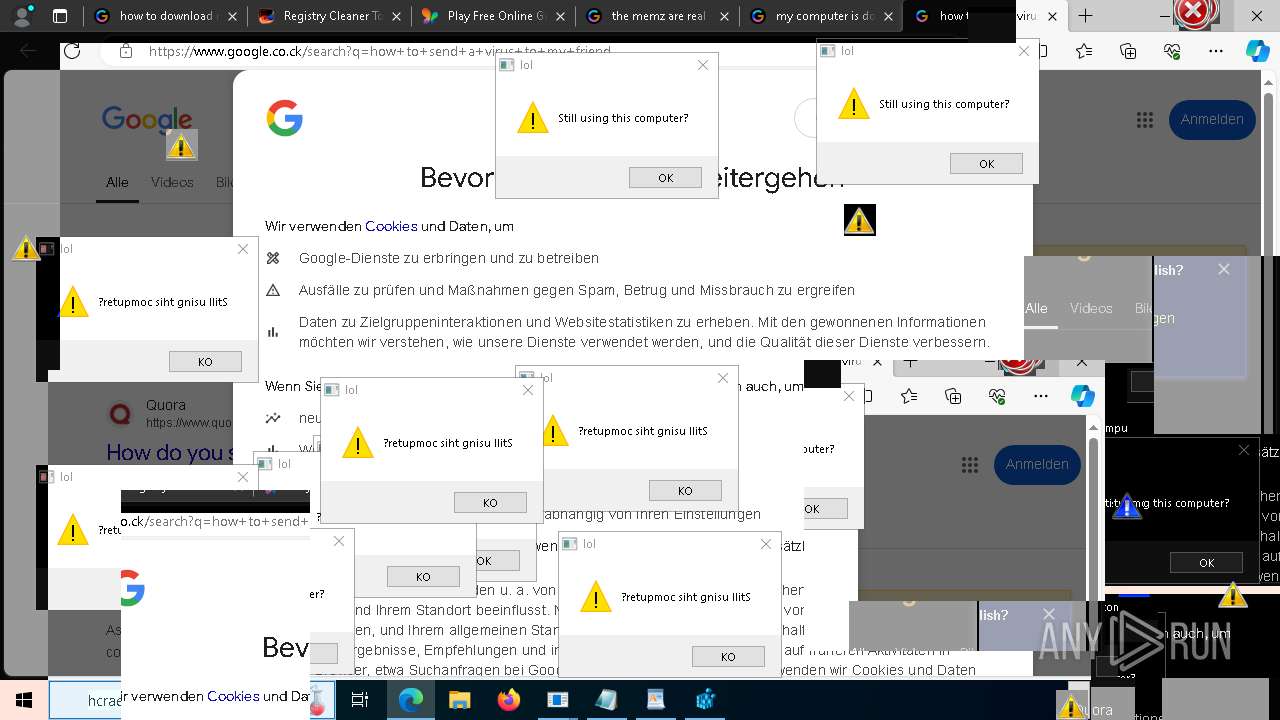Open a new tab with the plus icon
This screenshot has height=720, width=1280.
pyautogui.click(x=1085, y=15)
